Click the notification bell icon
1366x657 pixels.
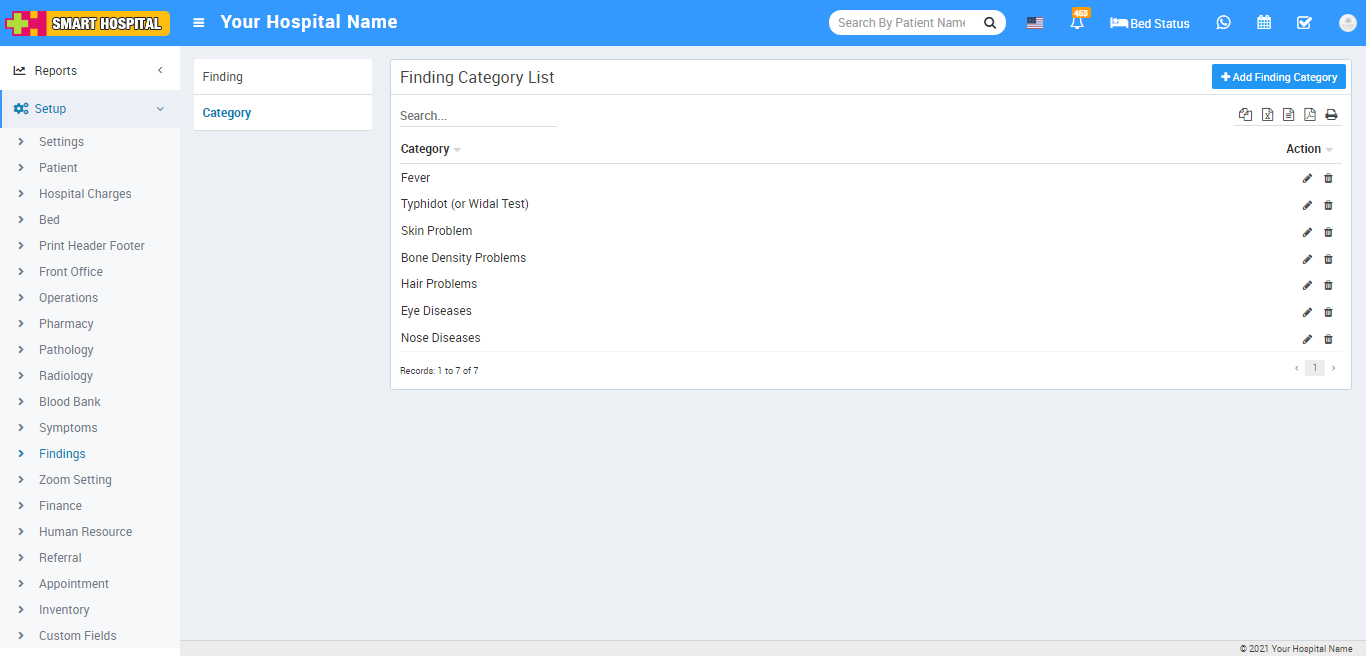(x=1077, y=23)
